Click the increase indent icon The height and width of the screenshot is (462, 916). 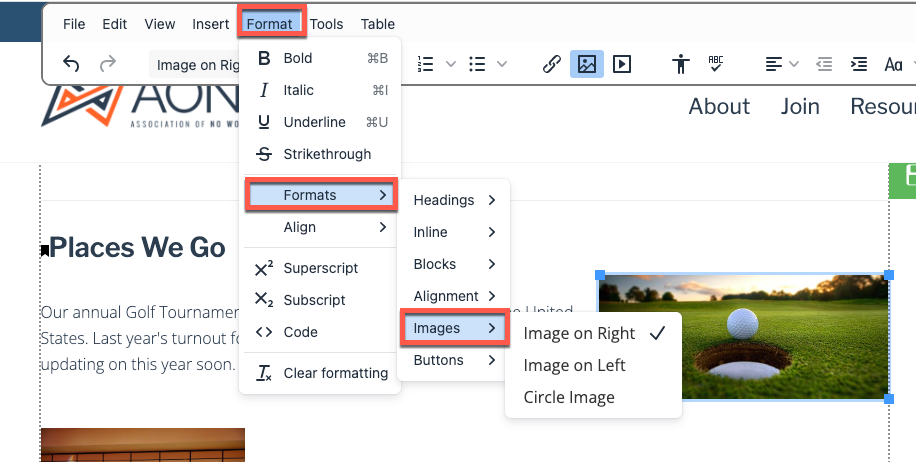pyautogui.click(x=859, y=64)
